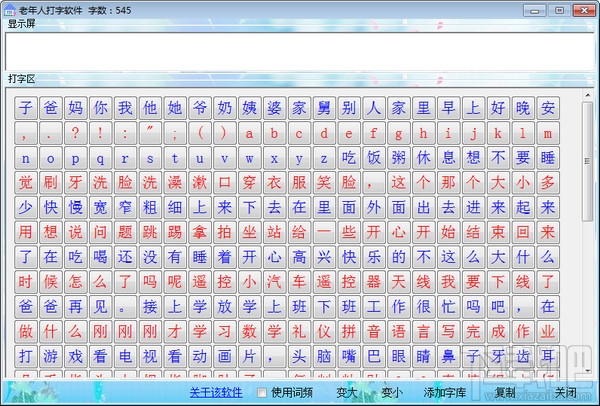Click the red 回 character key
600x406 pixels.
click(x=523, y=232)
